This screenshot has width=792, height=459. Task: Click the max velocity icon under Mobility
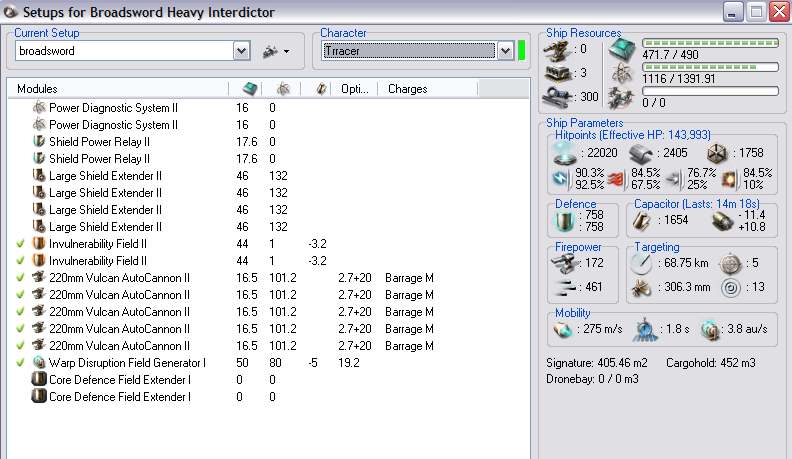[x=565, y=330]
